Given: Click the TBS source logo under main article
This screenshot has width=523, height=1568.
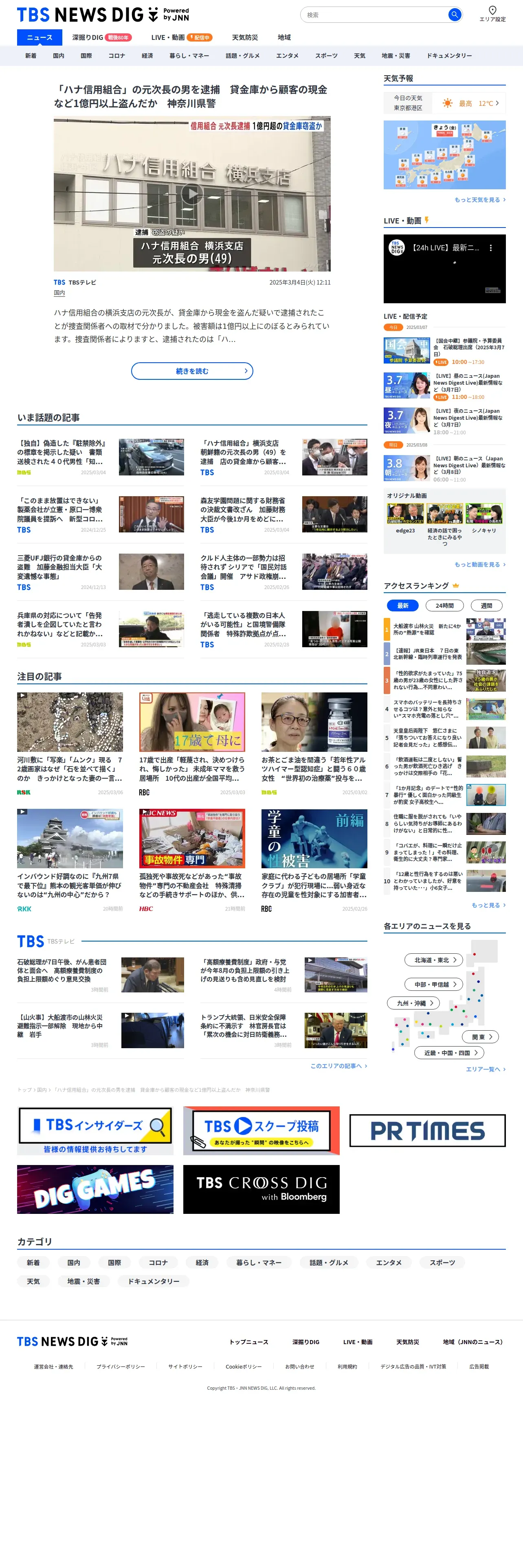Looking at the screenshot, I should (59, 283).
